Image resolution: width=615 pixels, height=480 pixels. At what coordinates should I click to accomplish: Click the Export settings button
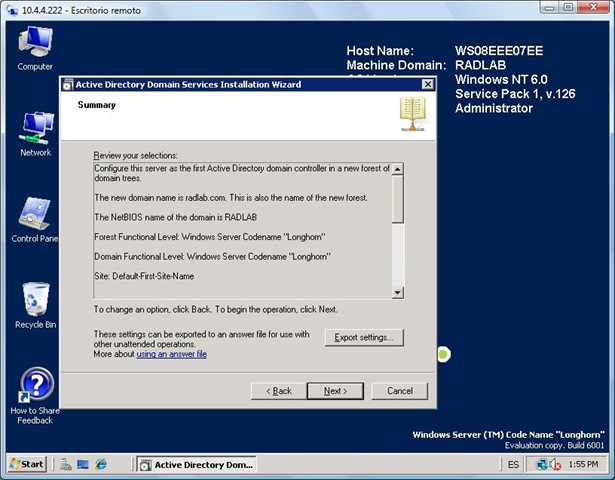tap(364, 338)
